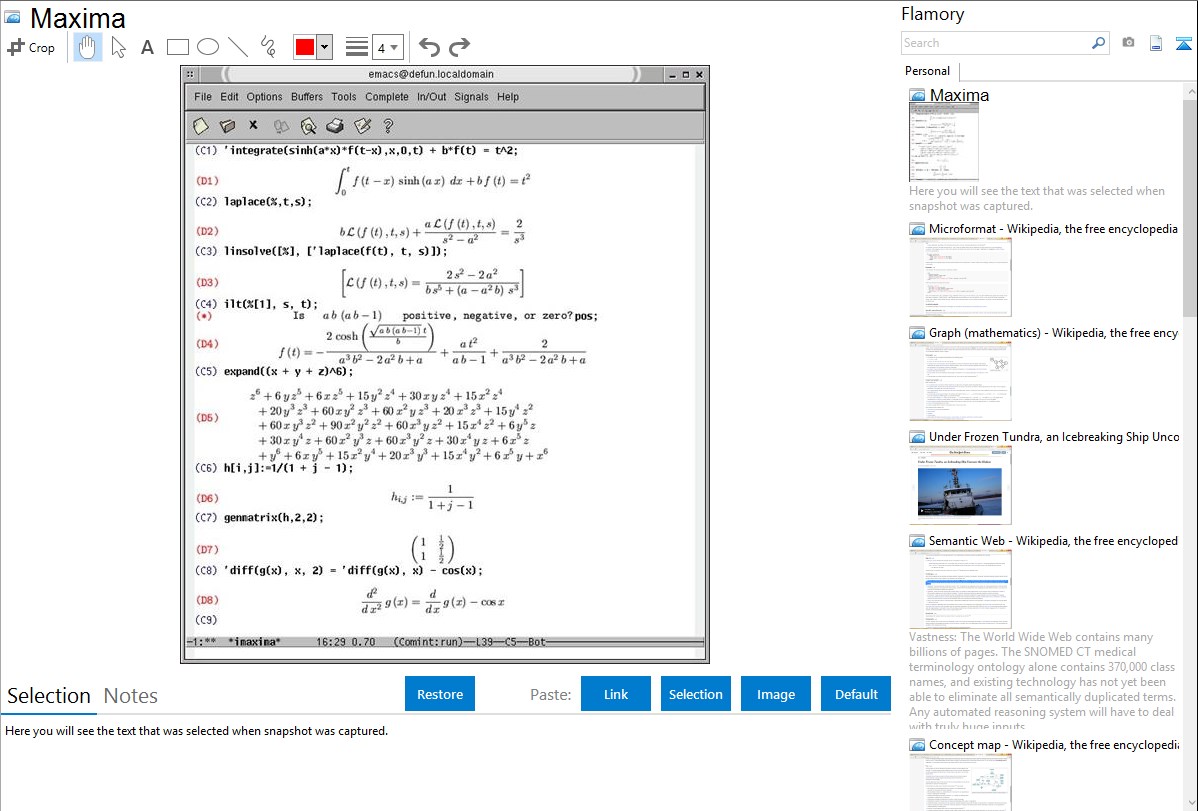Click the Image paste button
Viewport: 1198px width, 811px height.
pos(775,694)
